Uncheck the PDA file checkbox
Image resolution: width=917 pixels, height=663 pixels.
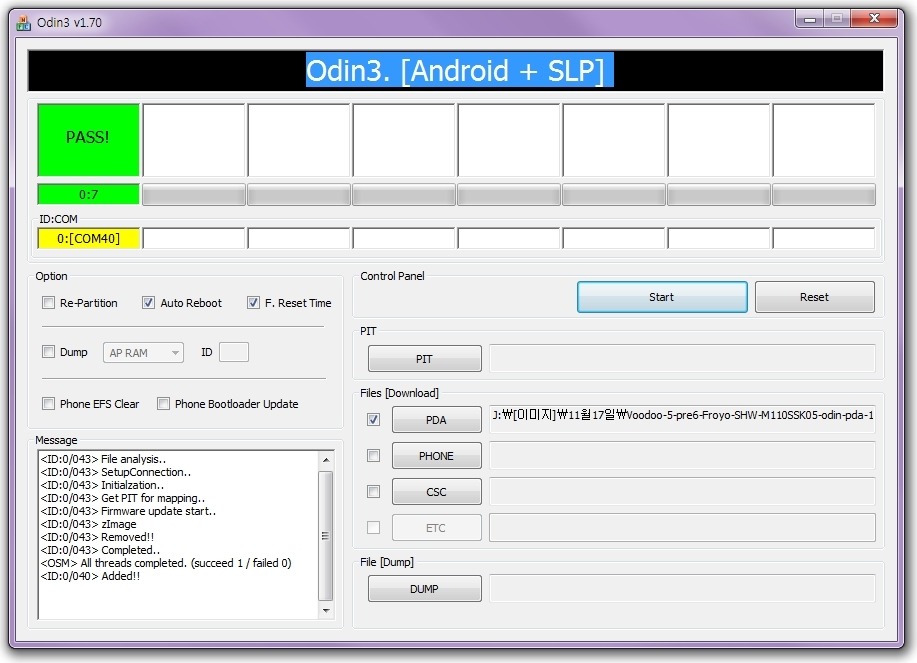pos(374,420)
